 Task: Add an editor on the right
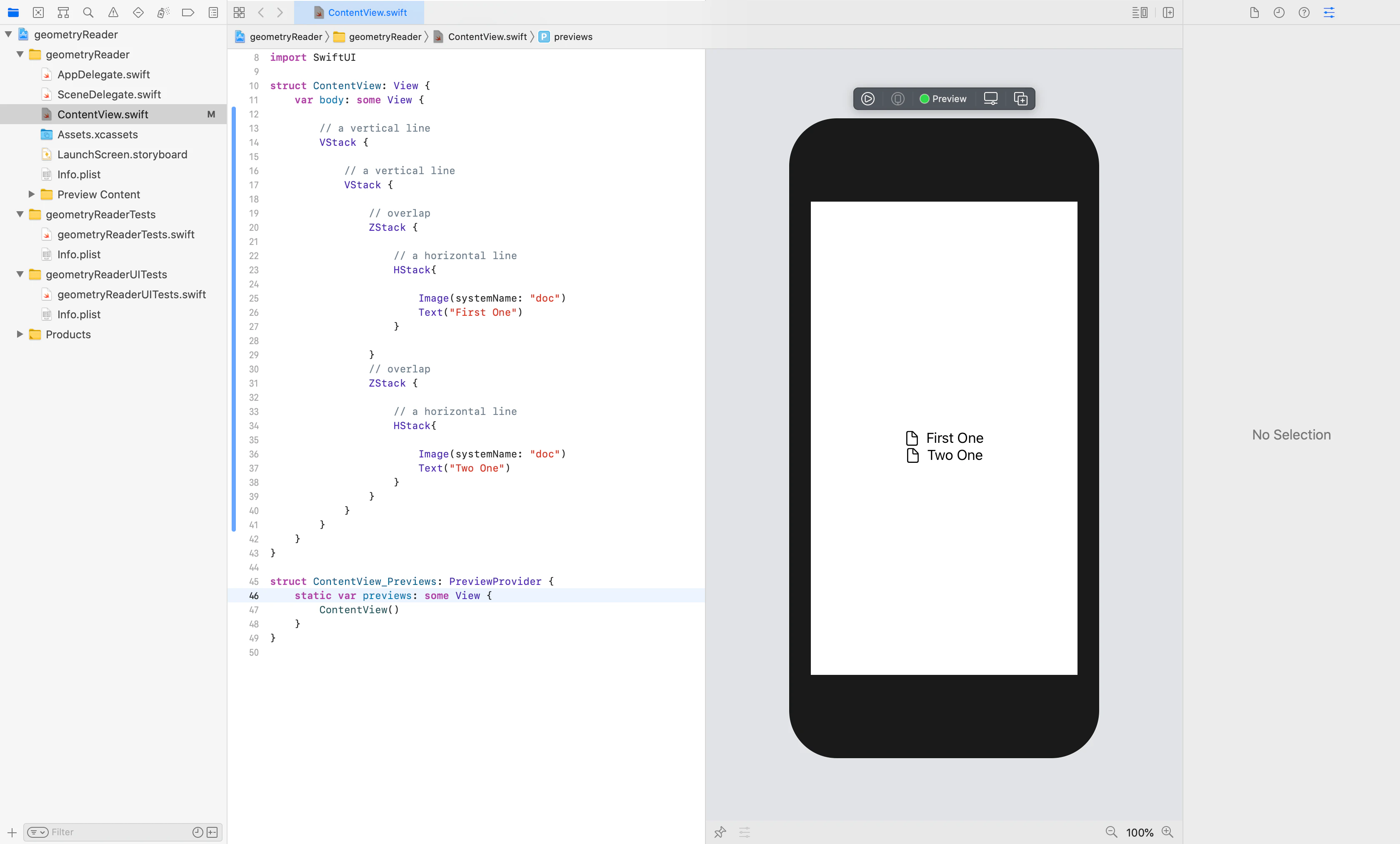click(x=1168, y=12)
